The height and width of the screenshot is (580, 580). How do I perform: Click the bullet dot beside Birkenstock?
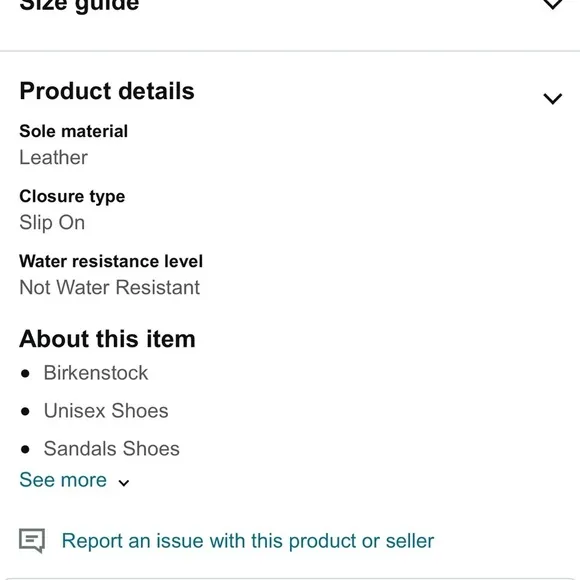point(25,374)
